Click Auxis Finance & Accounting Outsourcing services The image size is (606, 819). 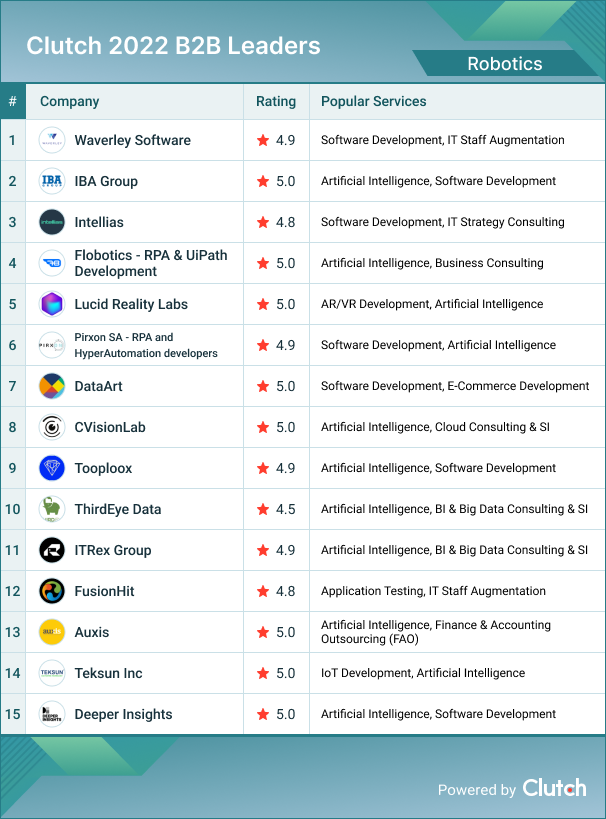pyautogui.click(x=436, y=632)
